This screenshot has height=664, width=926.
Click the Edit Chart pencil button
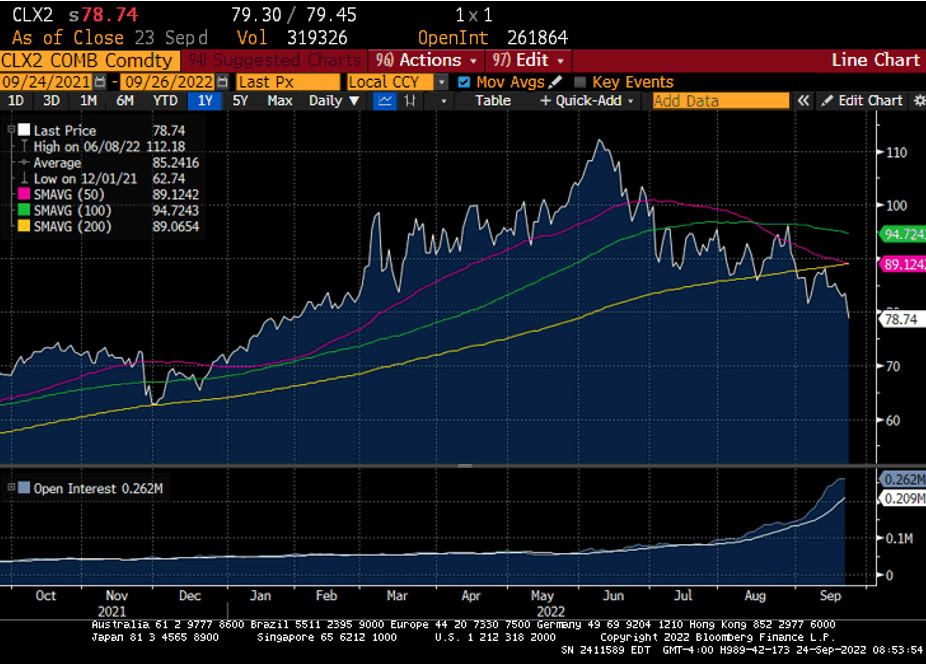coord(861,101)
